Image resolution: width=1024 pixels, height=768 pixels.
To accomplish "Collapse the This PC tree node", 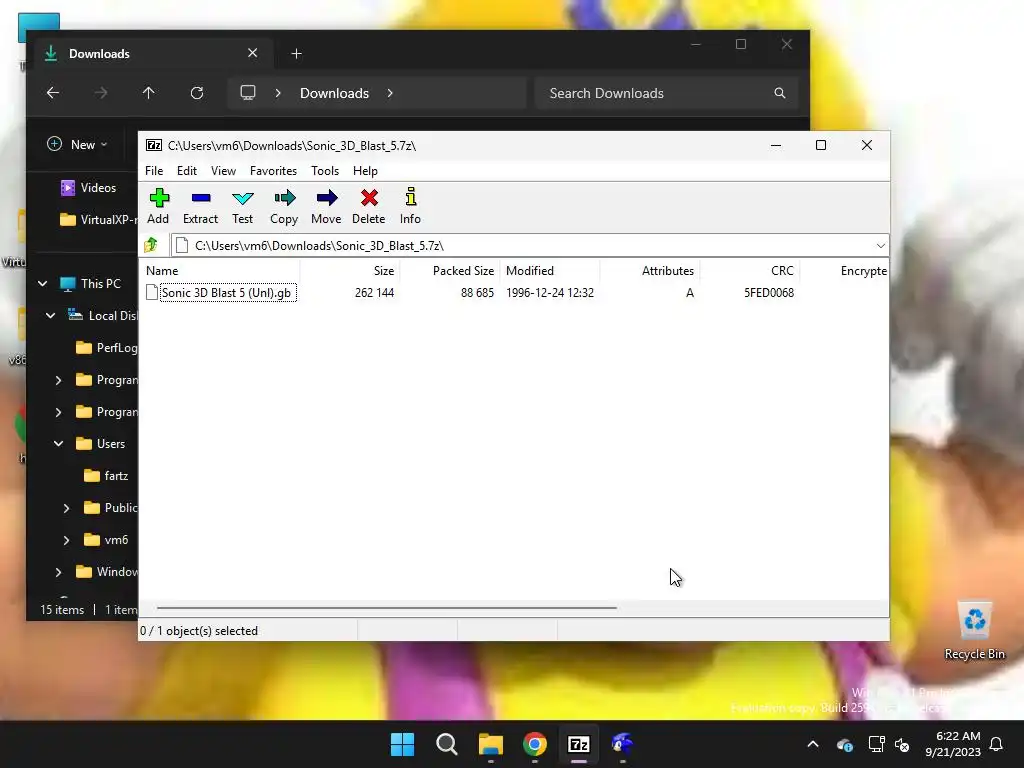I will point(42,283).
